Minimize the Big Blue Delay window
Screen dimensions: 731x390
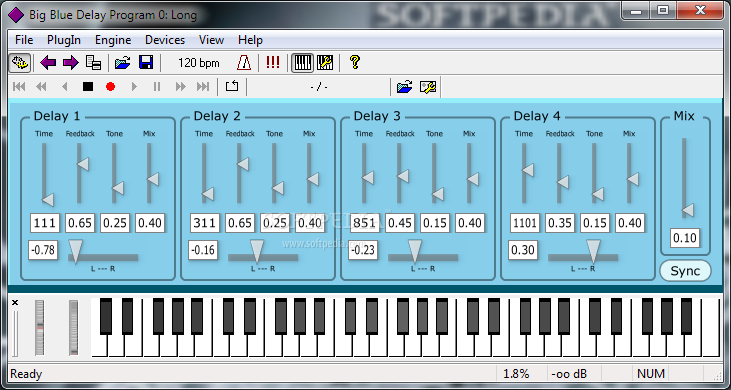pyautogui.click(x=636, y=10)
